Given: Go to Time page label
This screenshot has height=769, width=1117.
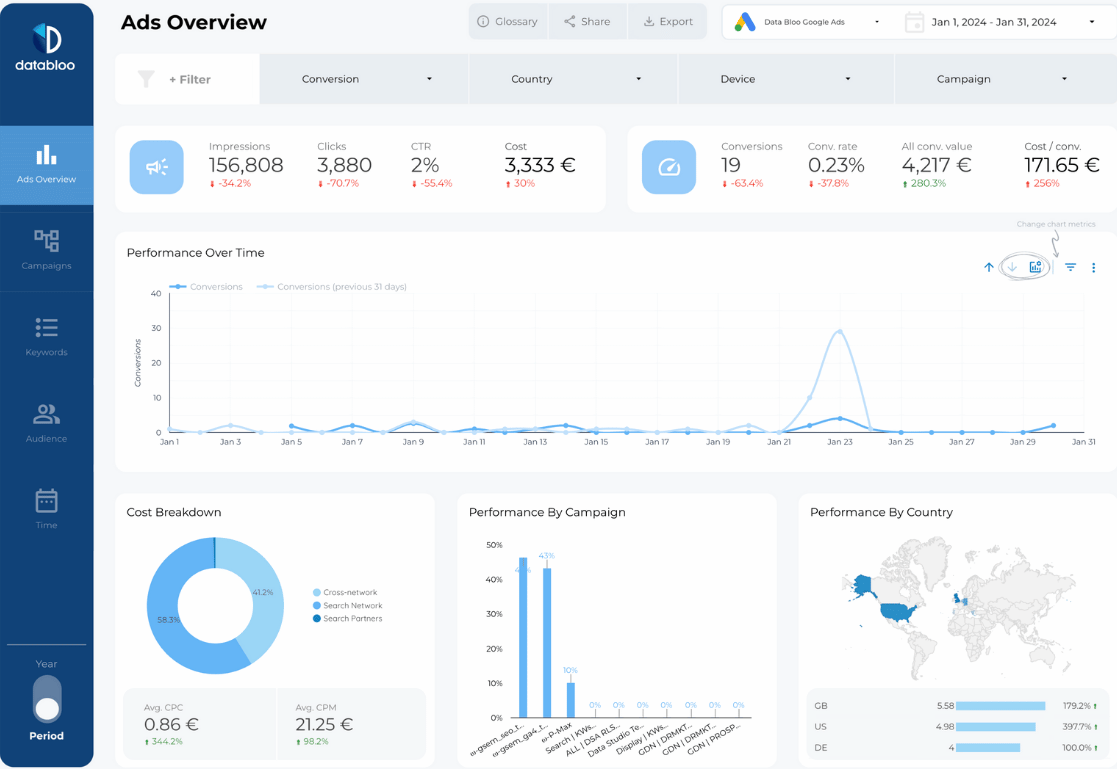Looking at the screenshot, I should pyautogui.click(x=46, y=525).
